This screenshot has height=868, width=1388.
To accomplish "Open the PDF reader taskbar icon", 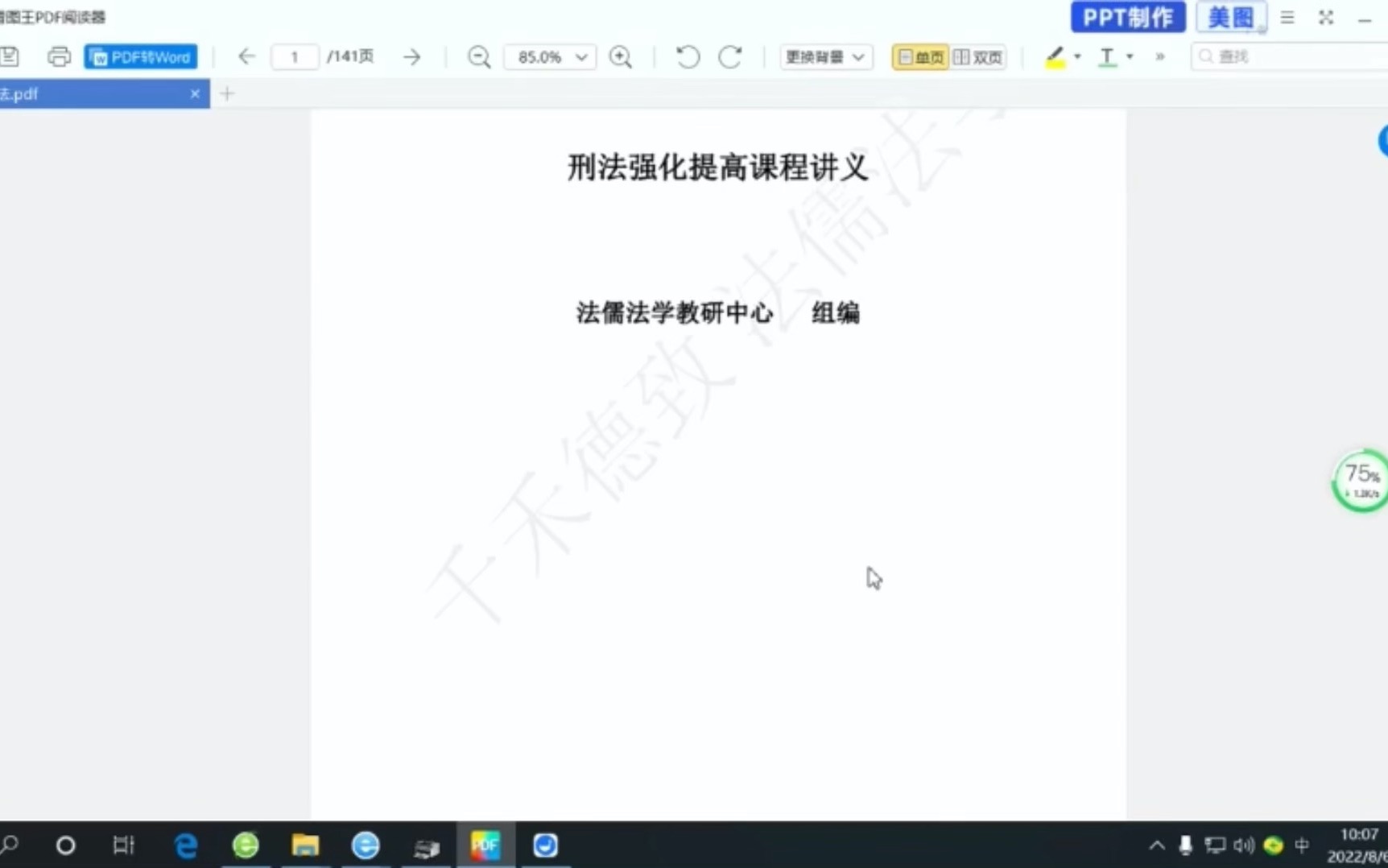I will [485, 845].
